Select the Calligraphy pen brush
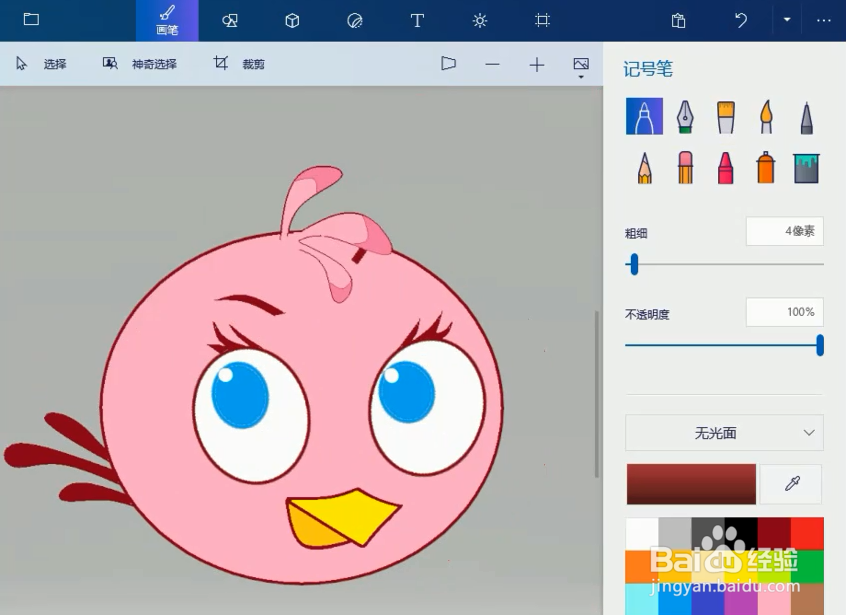The width and height of the screenshot is (846, 615). pos(685,116)
